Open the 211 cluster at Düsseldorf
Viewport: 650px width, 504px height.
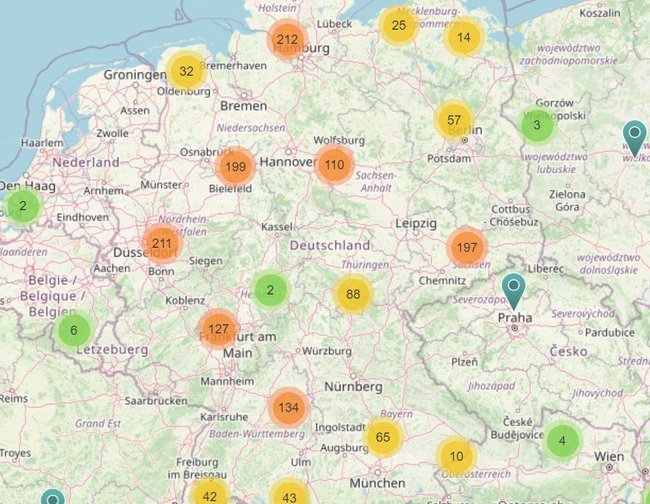(x=162, y=243)
